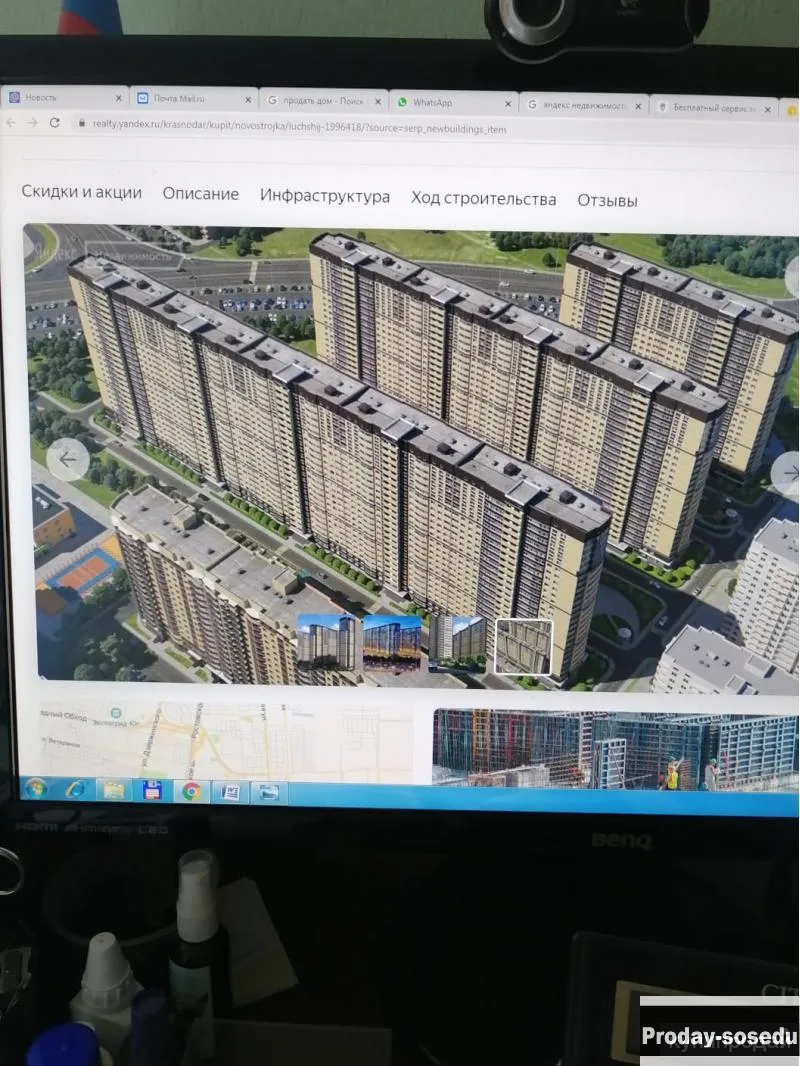This screenshot has height=1066, width=800.
Task: Close the Новость tab
Action: pyautogui.click(x=118, y=98)
